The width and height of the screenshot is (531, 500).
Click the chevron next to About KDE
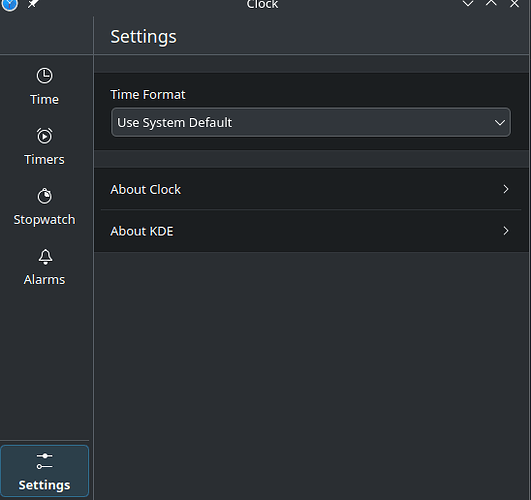[506, 231]
